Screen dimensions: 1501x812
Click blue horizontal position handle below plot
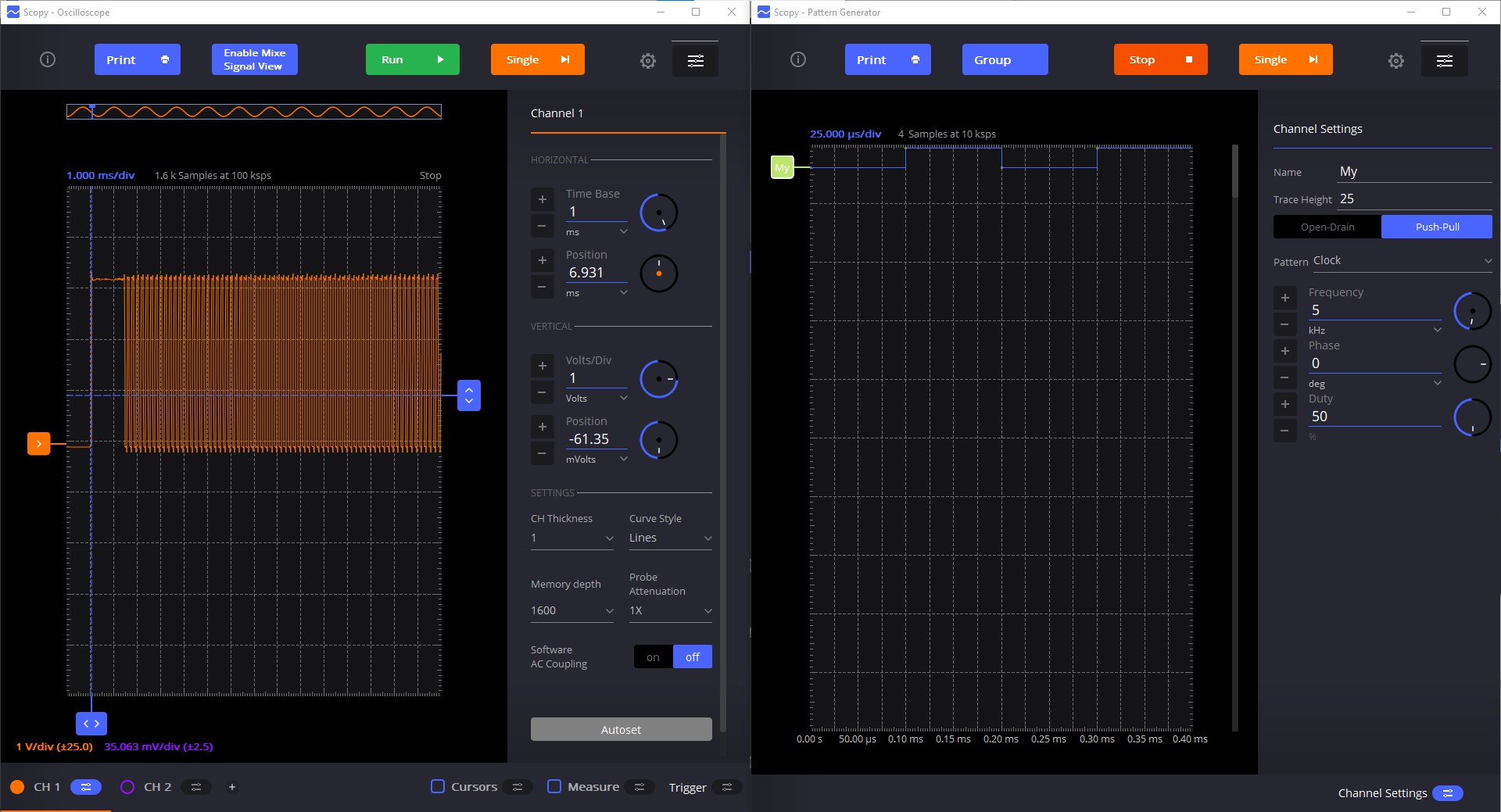click(x=91, y=724)
